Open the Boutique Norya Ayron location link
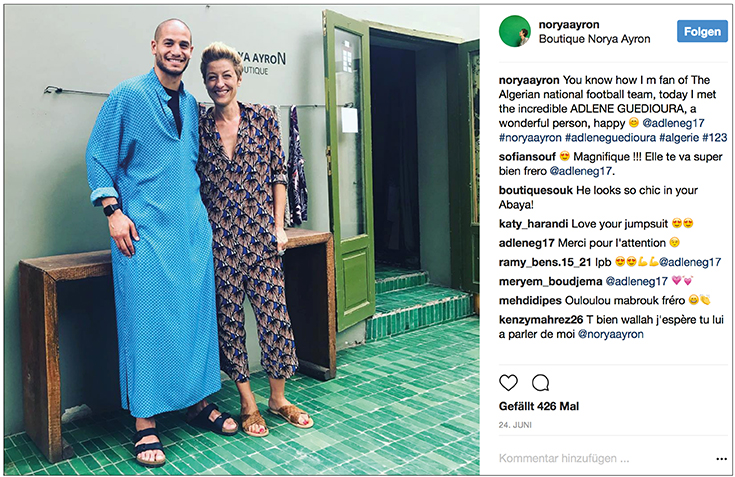Screen dimensions: 735x477 click(594, 39)
